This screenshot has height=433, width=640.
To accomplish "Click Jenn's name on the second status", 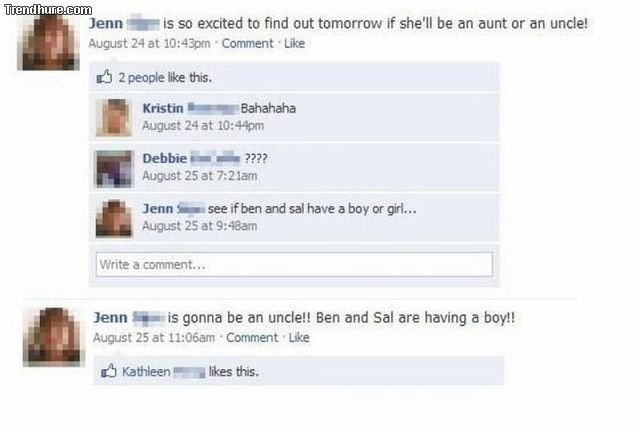I will 110,318.
